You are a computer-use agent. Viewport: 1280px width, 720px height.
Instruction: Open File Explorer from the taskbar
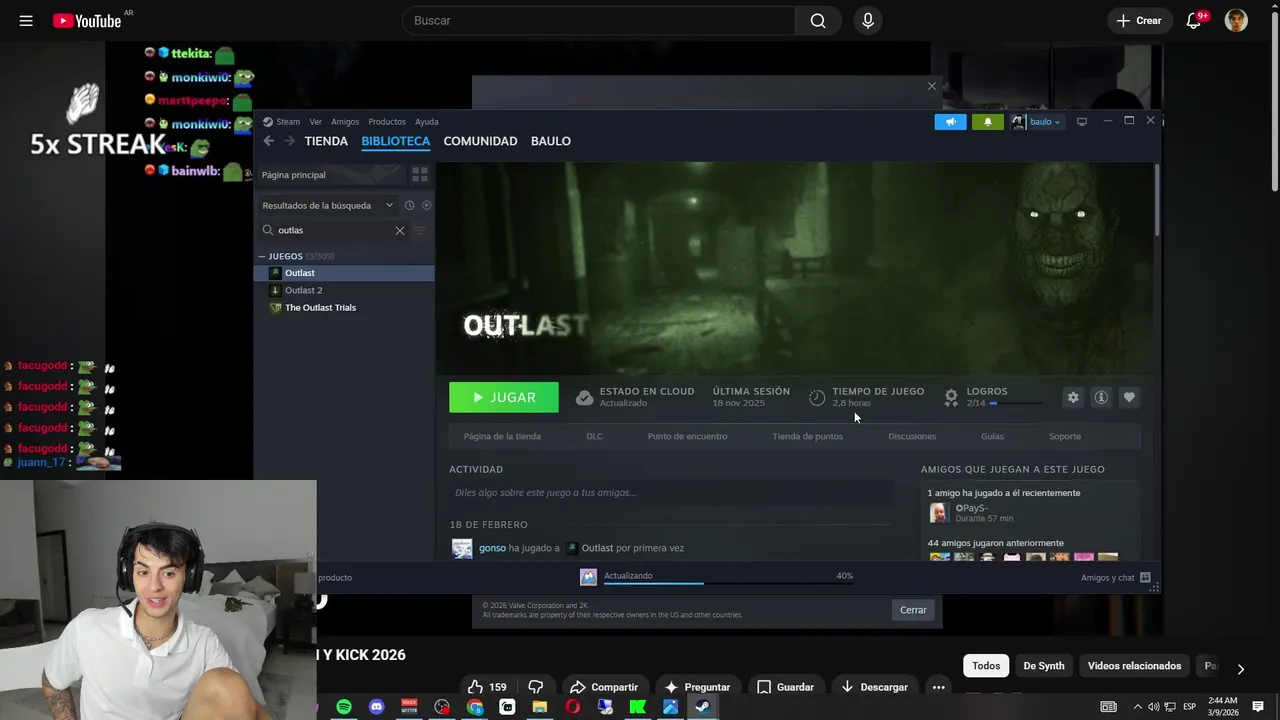coord(540,707)
